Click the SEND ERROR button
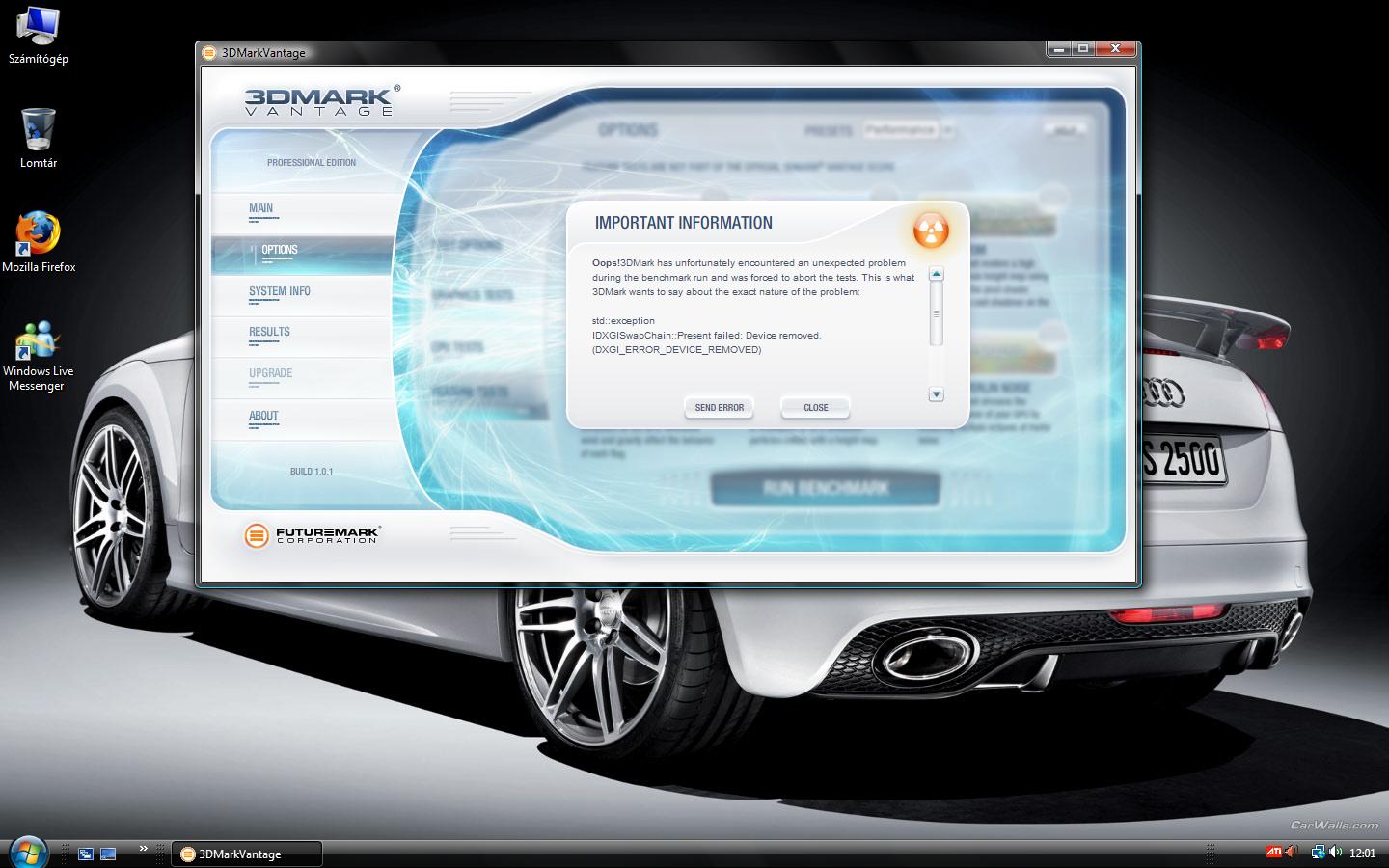Viewport: 1389px width, 868px height. coord(719,408)
